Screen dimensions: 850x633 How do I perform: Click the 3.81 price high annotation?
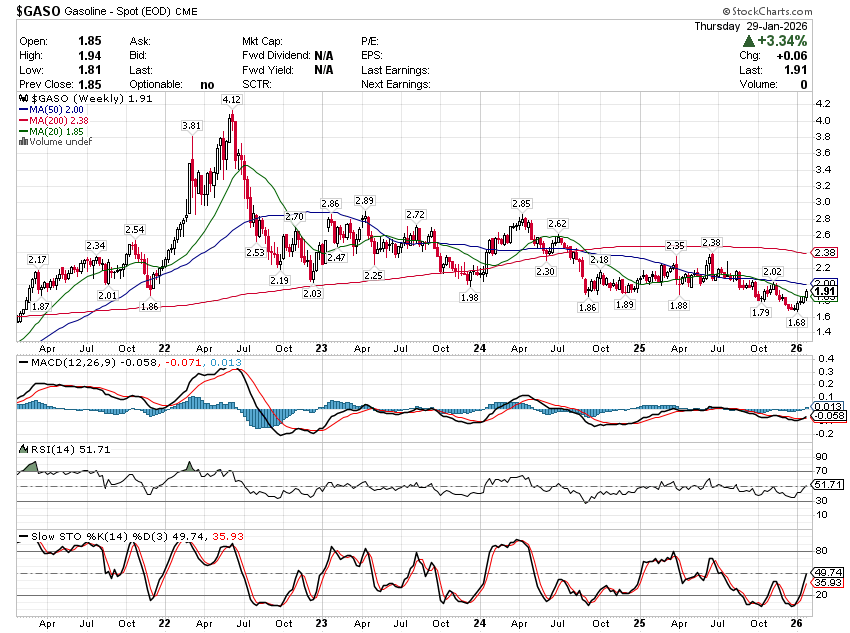[191, 126]
